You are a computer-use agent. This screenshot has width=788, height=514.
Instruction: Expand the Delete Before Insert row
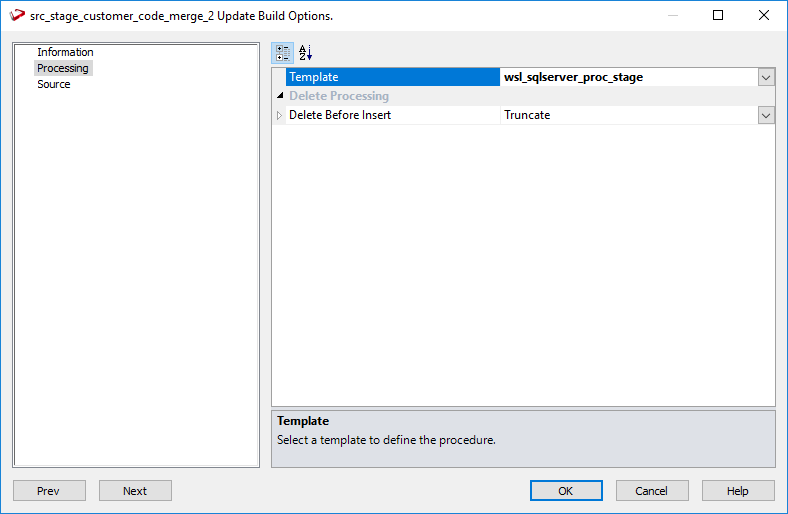[280, 115]
